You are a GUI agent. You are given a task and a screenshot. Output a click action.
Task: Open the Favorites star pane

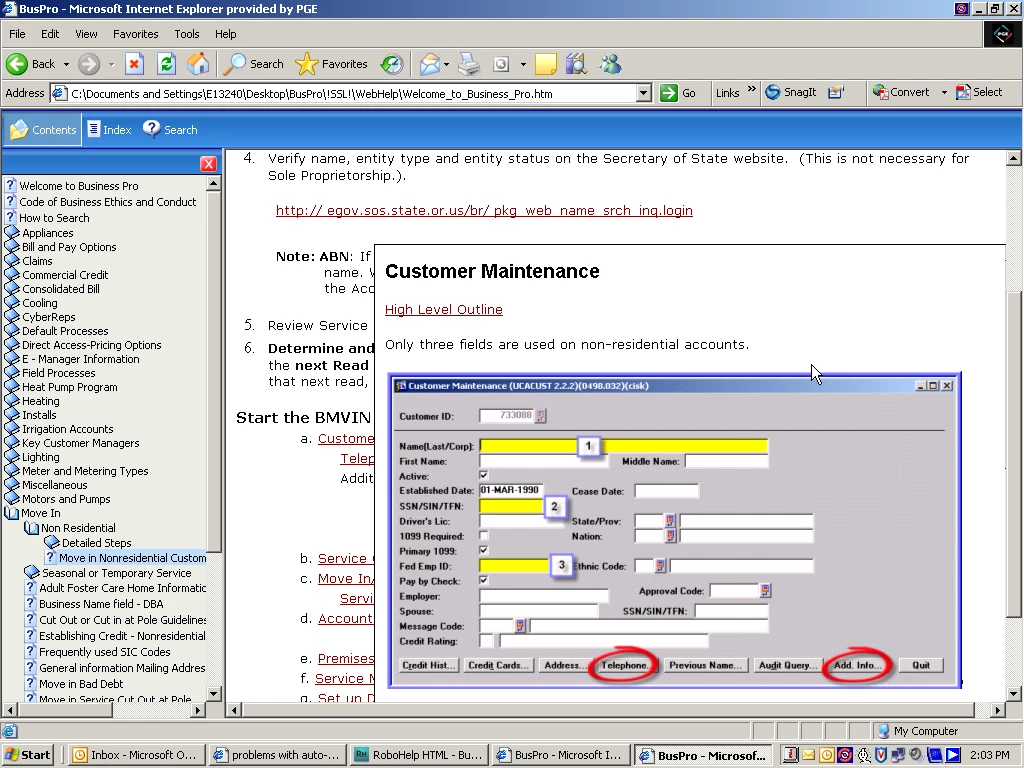pos(332,64)
